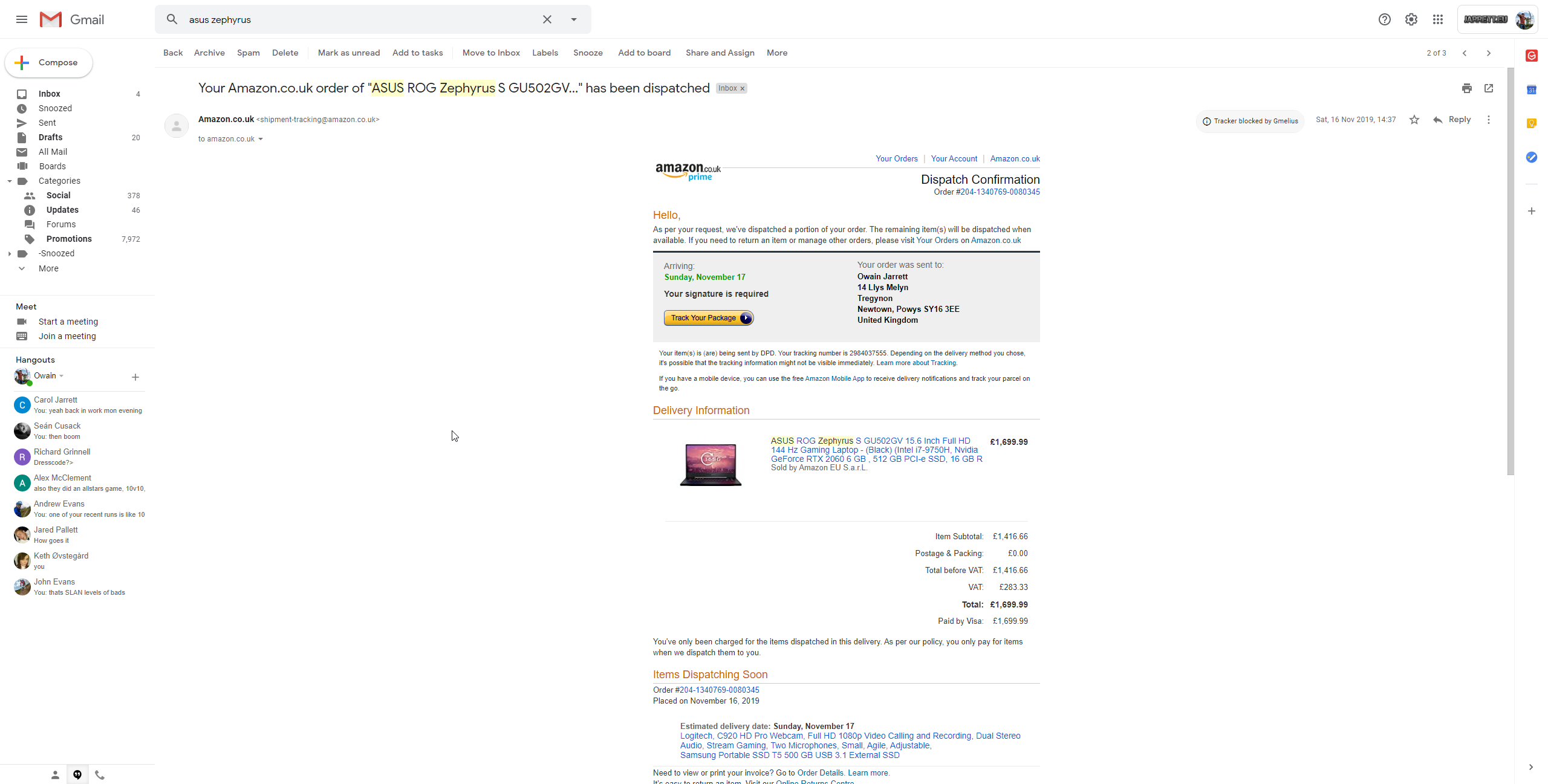Archive this email
Viewport: 1548px width, 784px height.
click(x=209, y=53)
